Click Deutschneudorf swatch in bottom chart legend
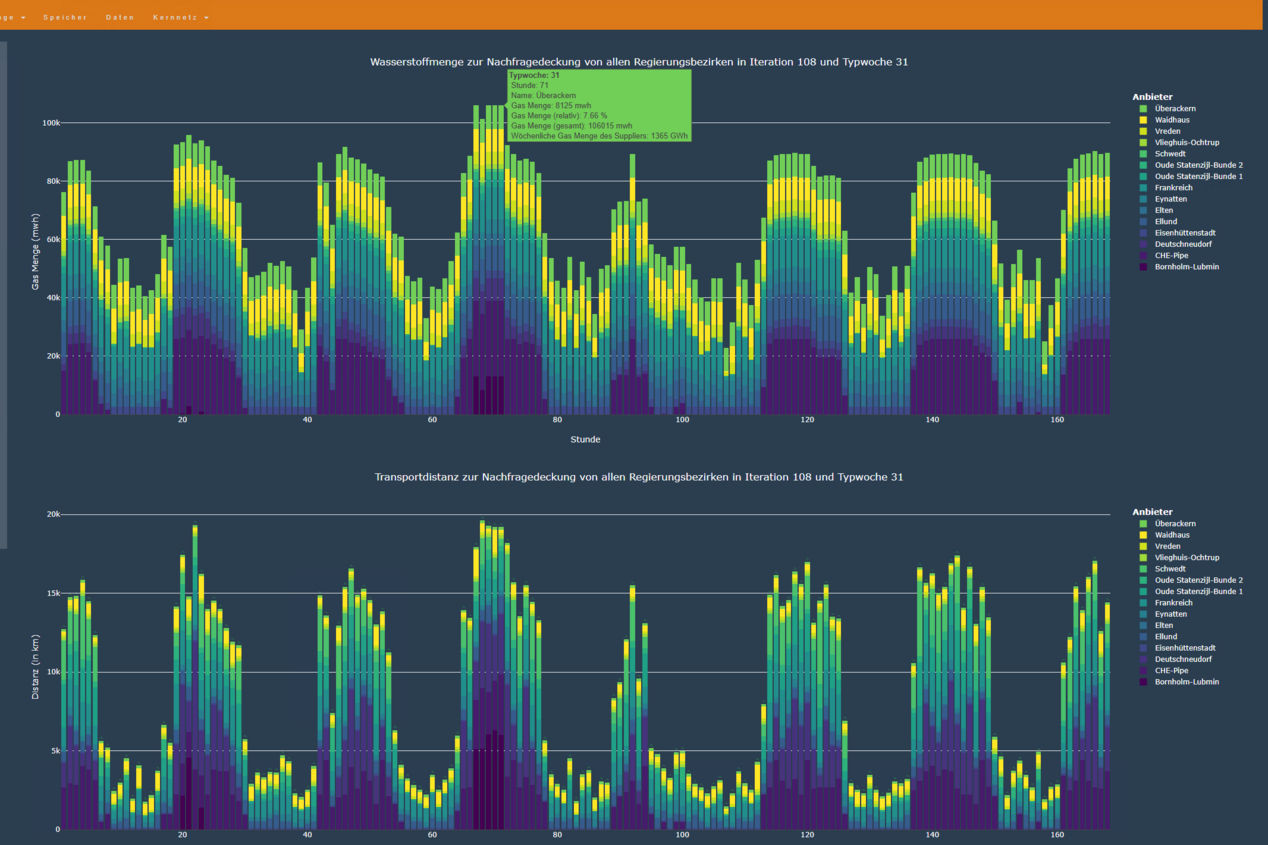Image resolution: width=1268 pixels, height=845 pixels. coord(1143,659)
